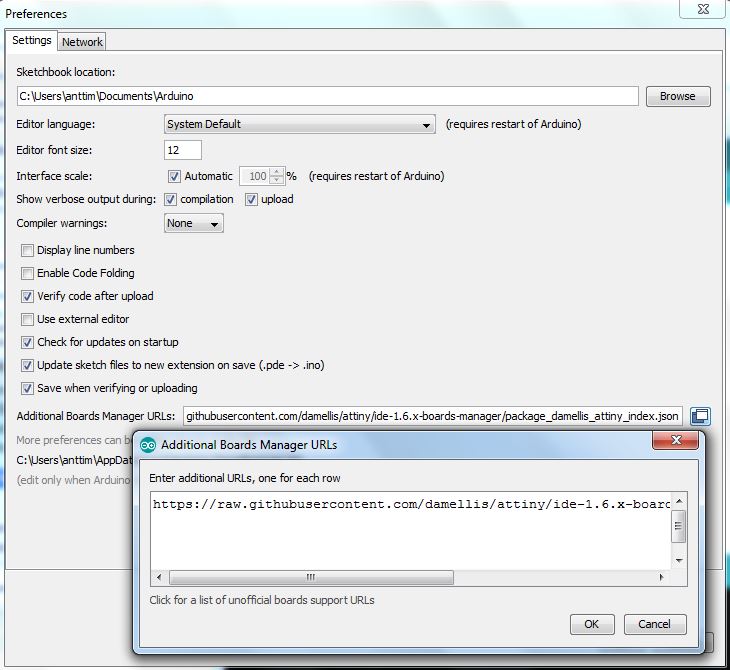Screen dimensions: 730x670
Task: Open the Additional Boards Manager URLs window icon
Action: pyautogui.click(x=700, y=416)
